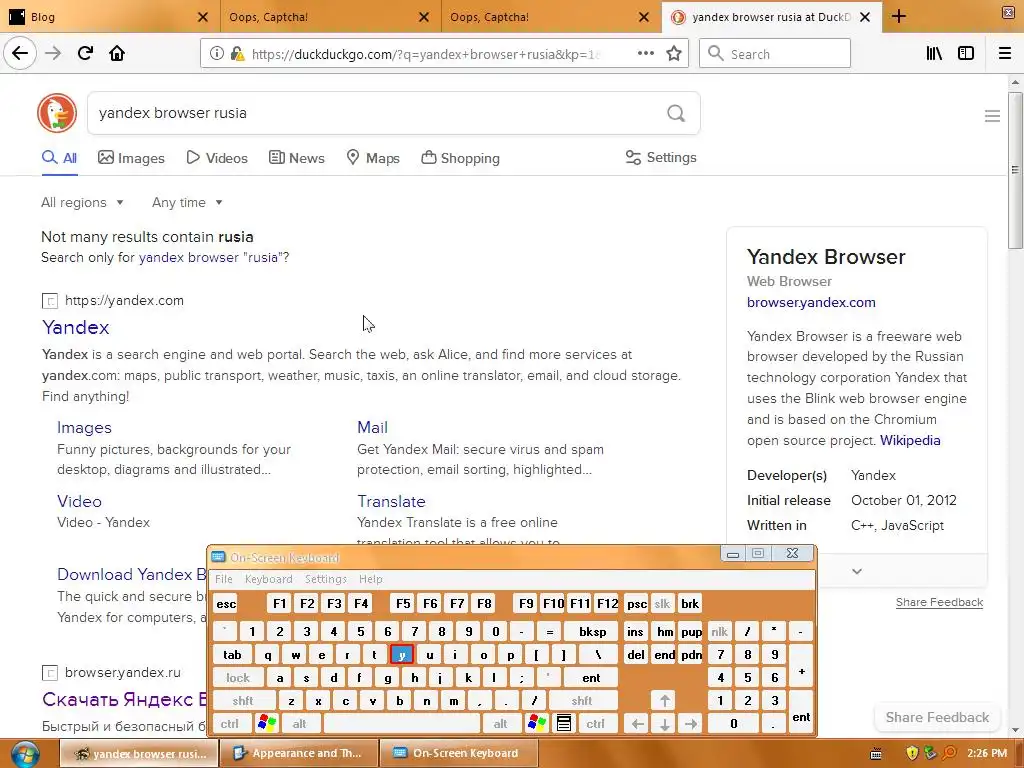The image size is (1024, 768).
Task: Switch to the Images search tab
Action: pyautogui.click(x=131, y=158)
